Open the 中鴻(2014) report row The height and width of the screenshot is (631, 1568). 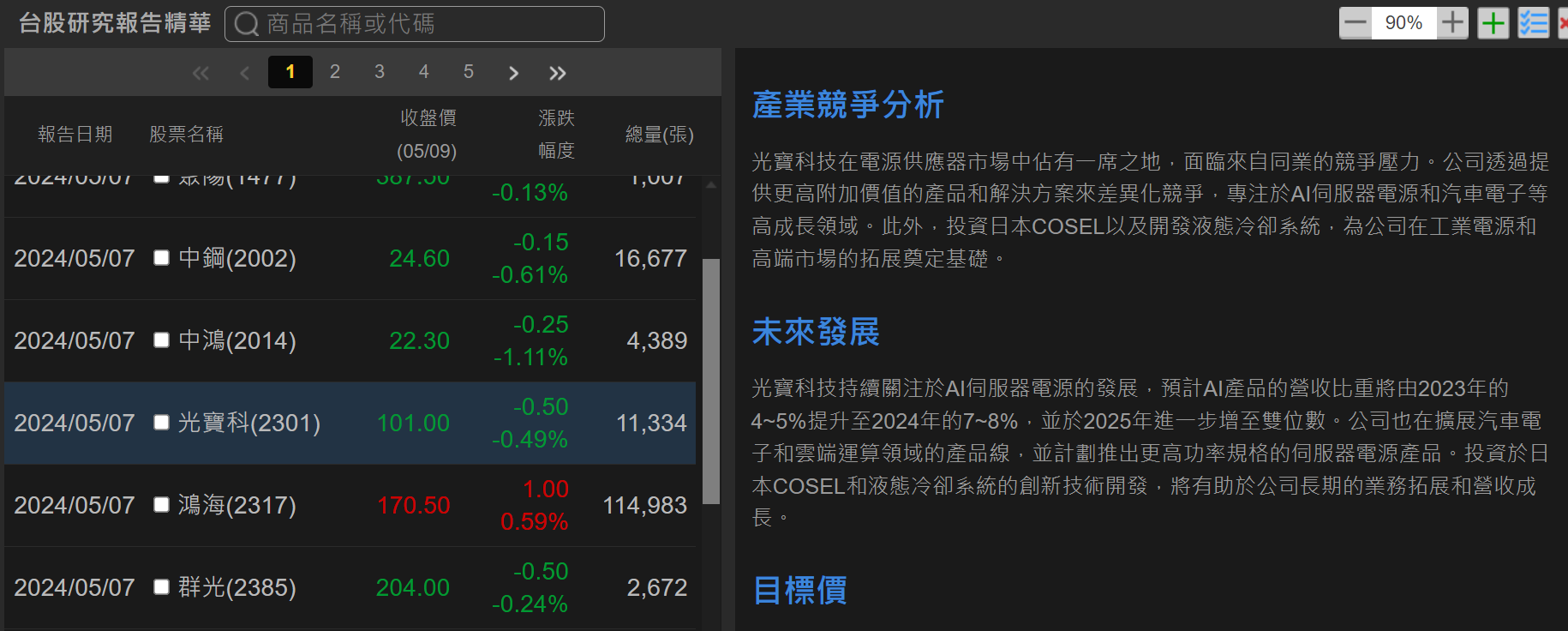(350, 341)
